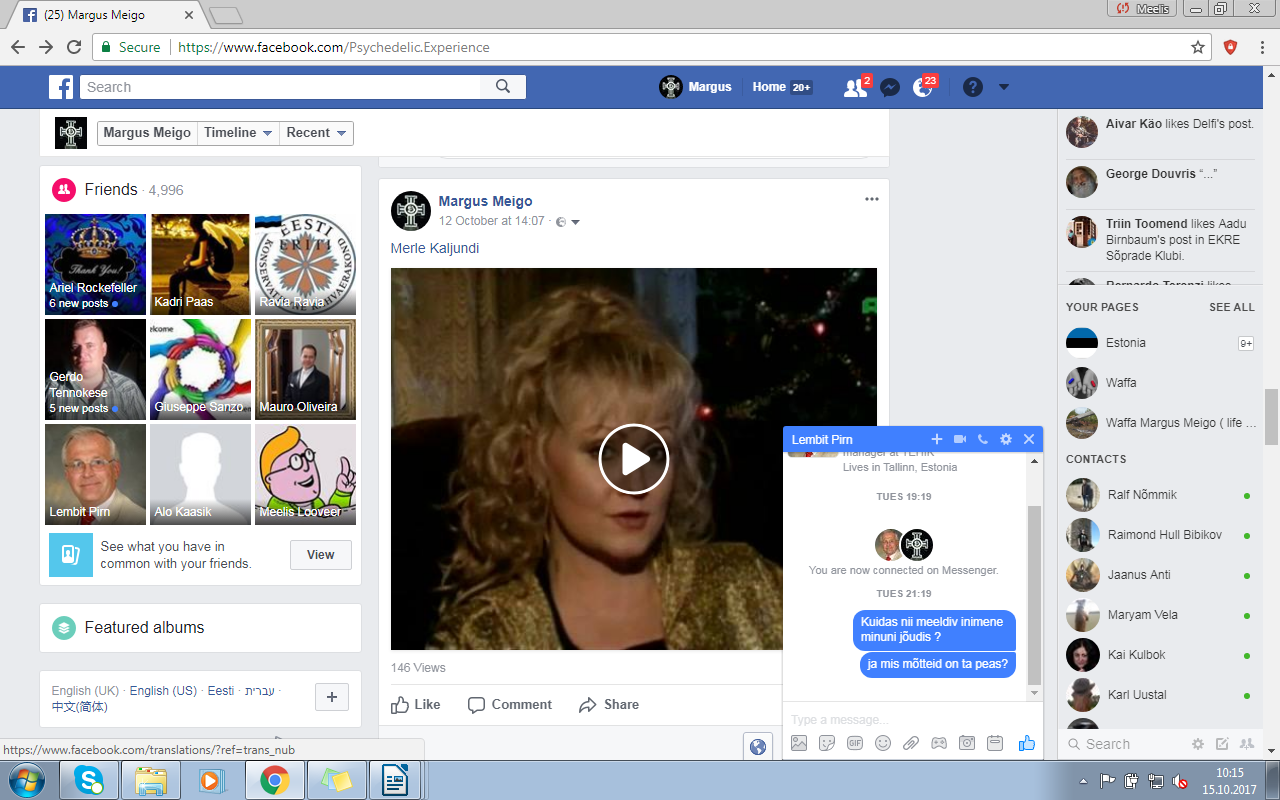Open Windows Start button
Screen dimensions: 1280x800
tap(26, 780)
